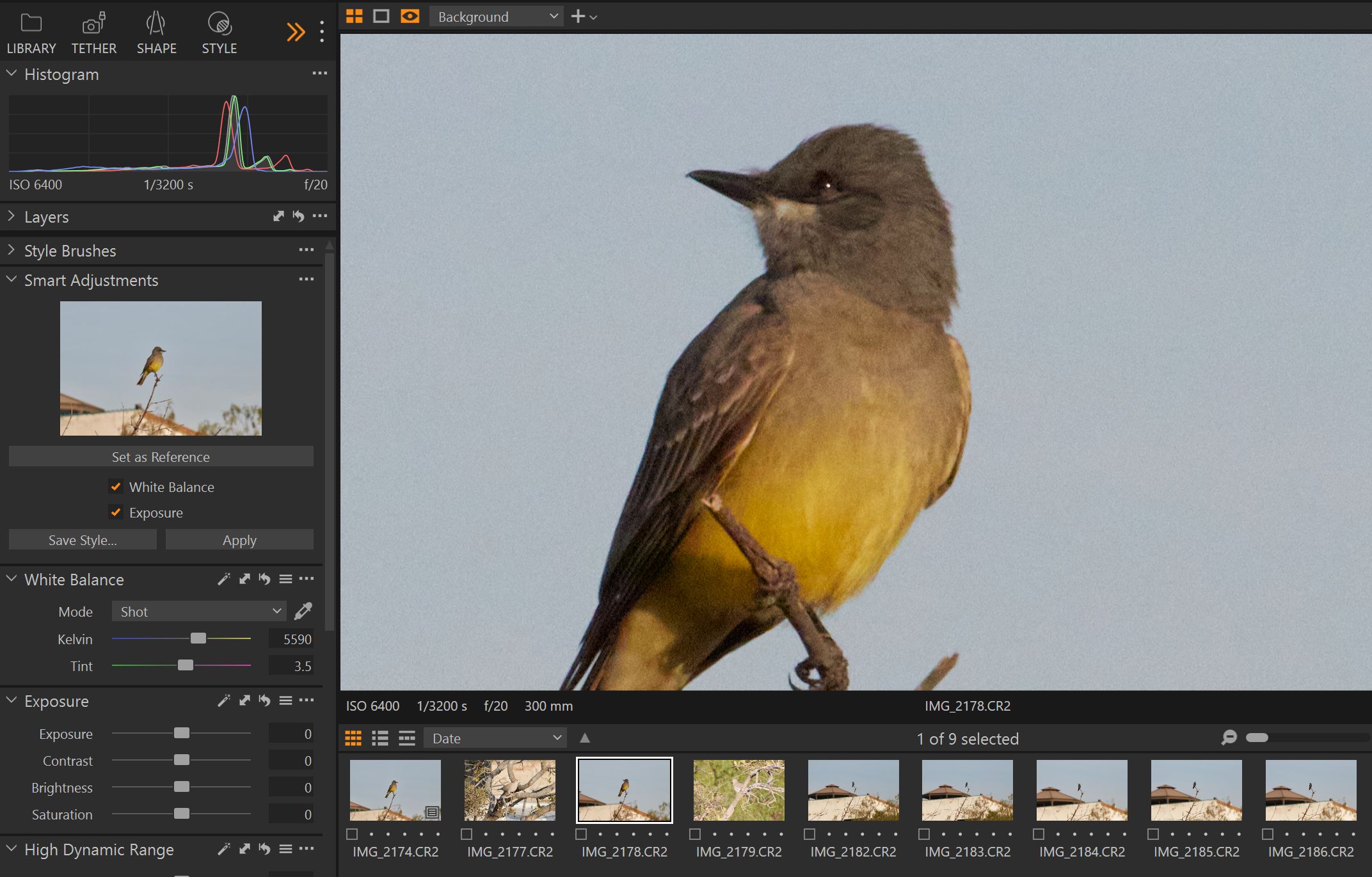Reset the Exposure panel adjustments

264,700
